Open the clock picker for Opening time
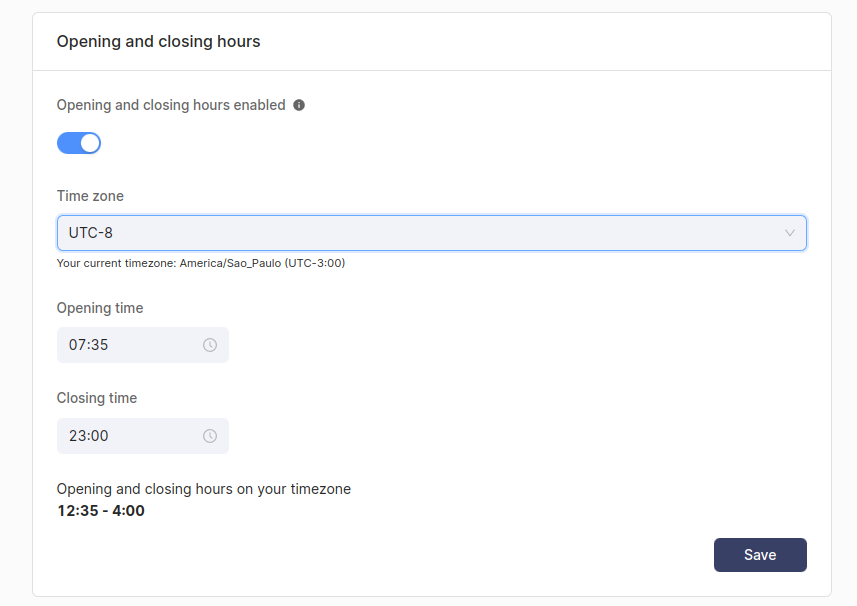 point(210,344)
